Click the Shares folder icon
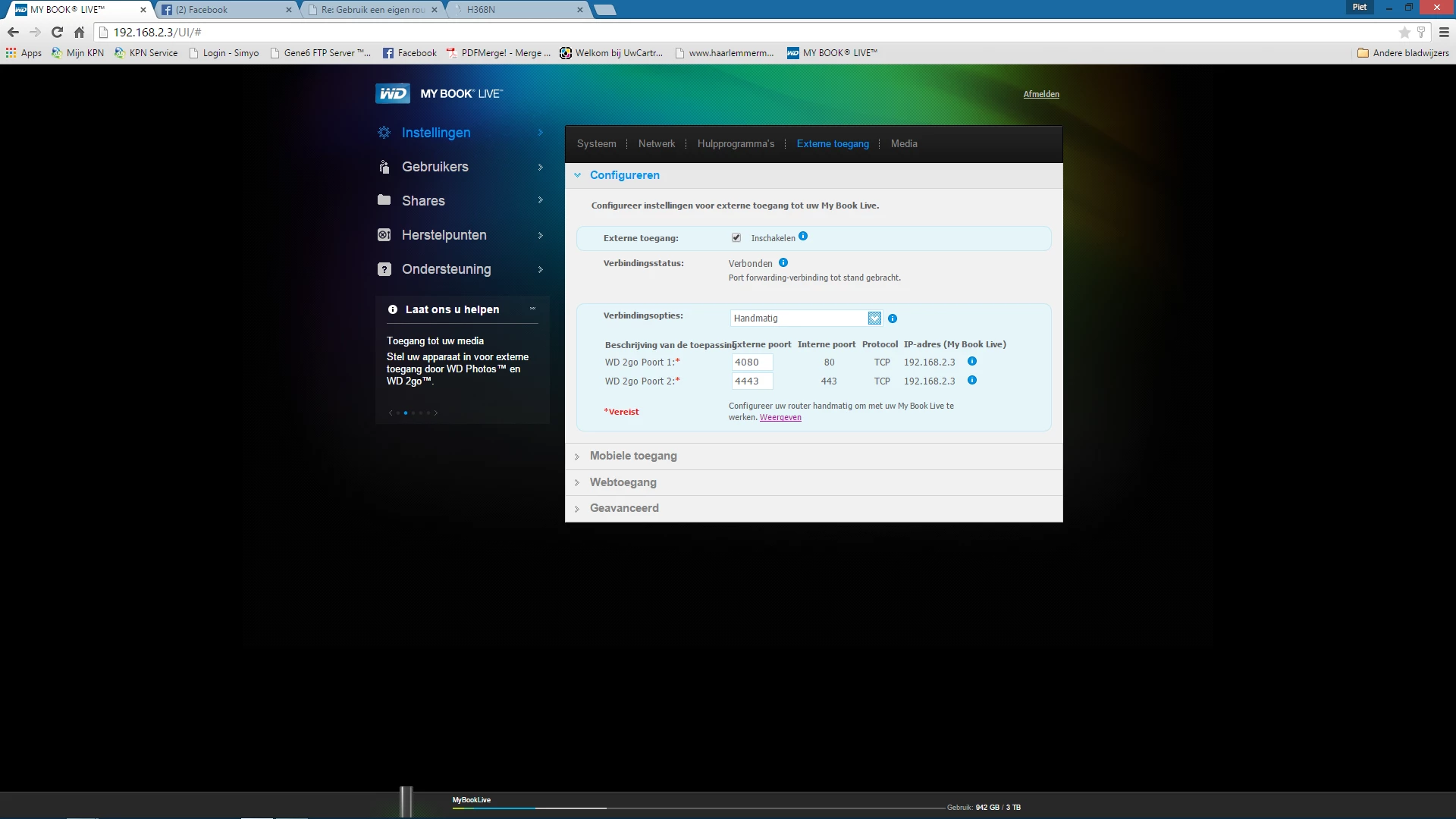1456x819 pixels. 384,200
